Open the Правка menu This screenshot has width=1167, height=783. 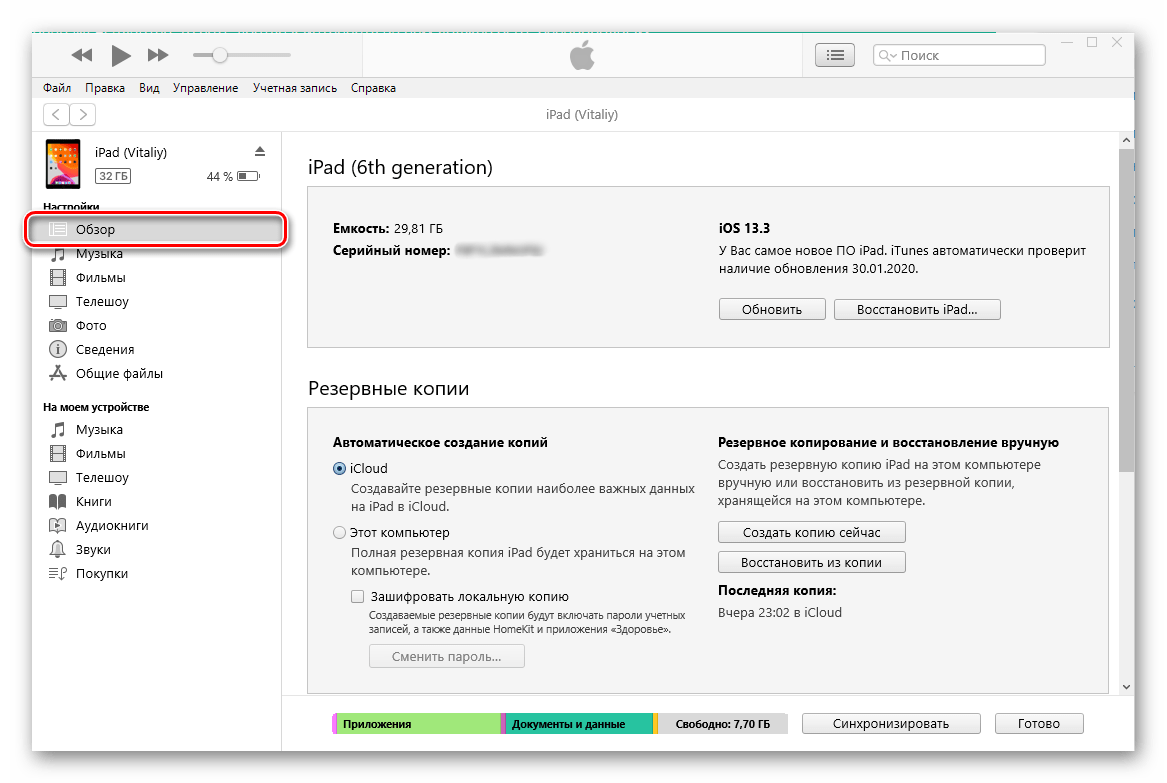[x=105, y=88]
